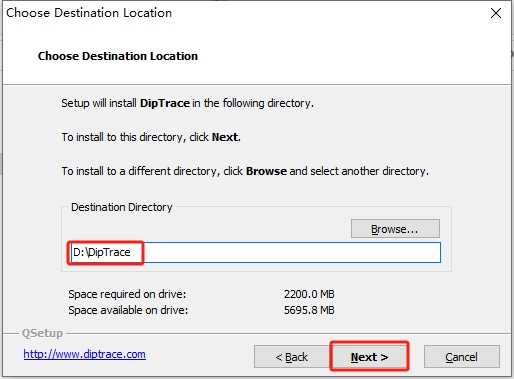The height and width of the screenshot is (379, 514).
Task: Cancel the DipTrace setup
Action: (462, 357)
